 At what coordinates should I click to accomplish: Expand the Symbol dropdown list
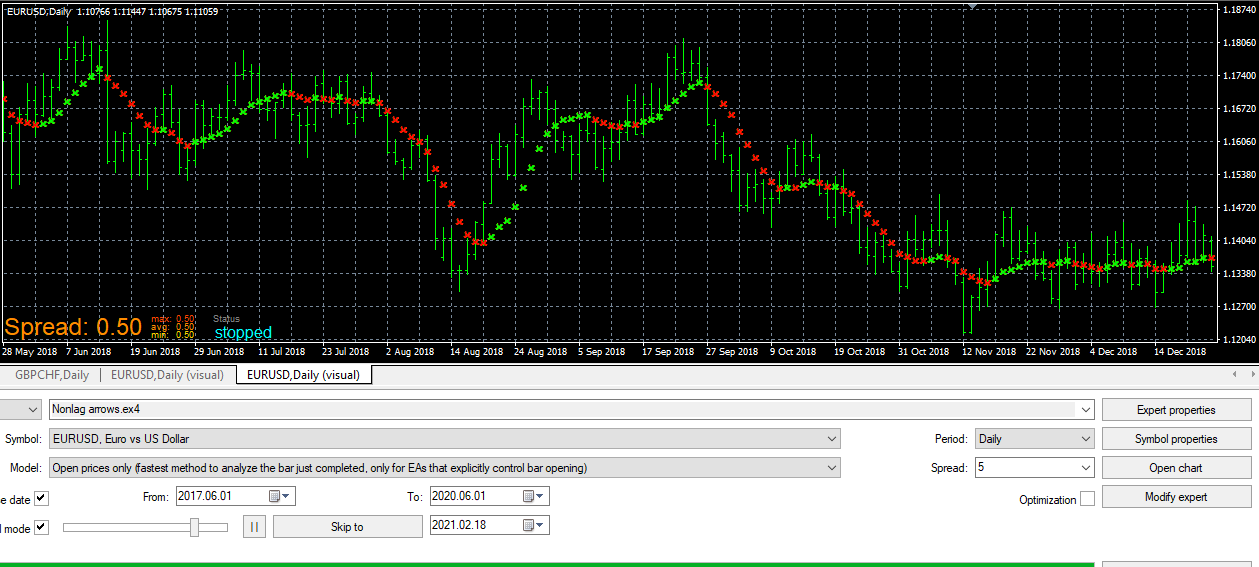pos(832,438)
